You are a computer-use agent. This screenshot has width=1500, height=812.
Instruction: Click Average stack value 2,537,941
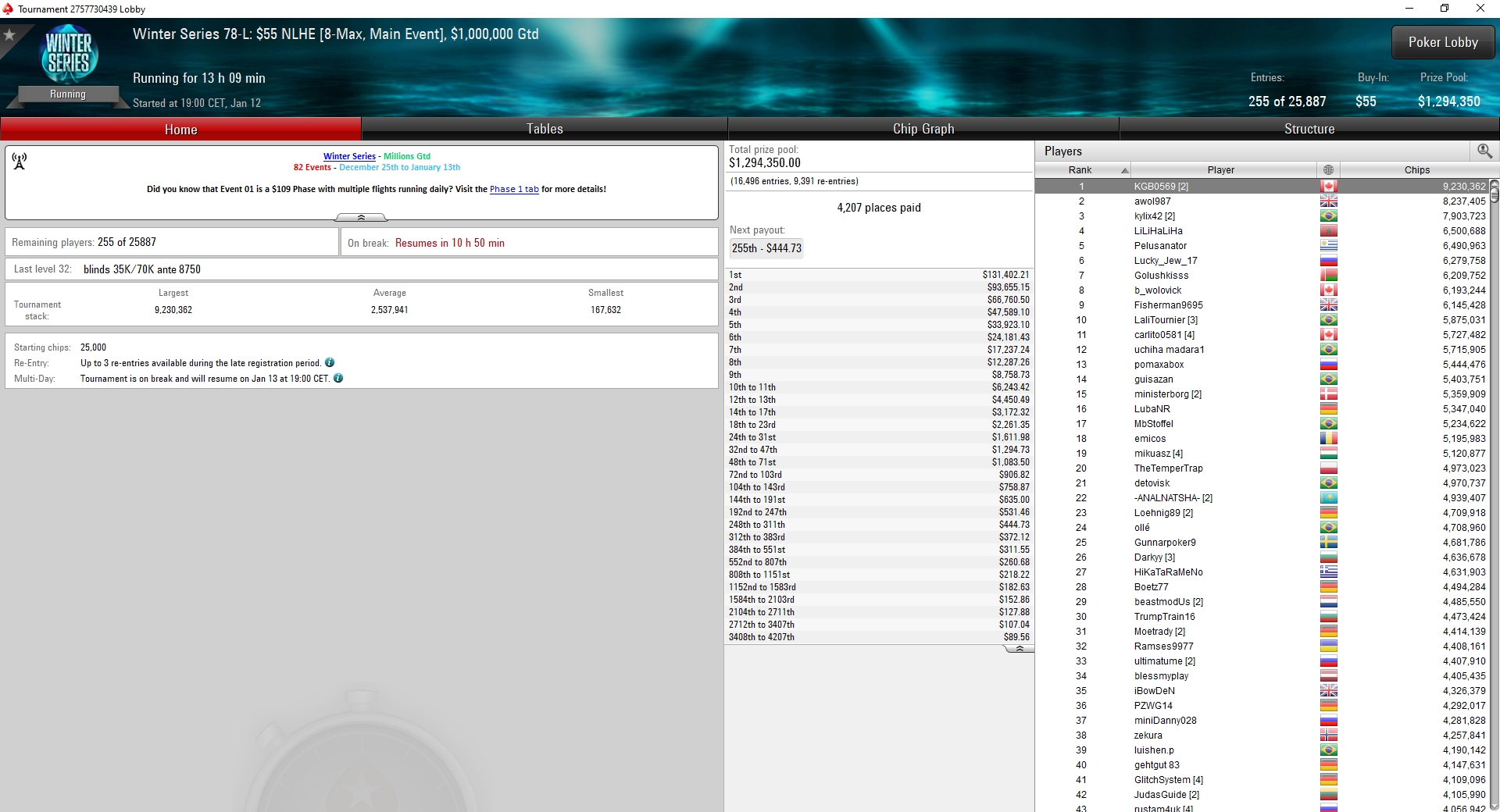tap(389, 310)
